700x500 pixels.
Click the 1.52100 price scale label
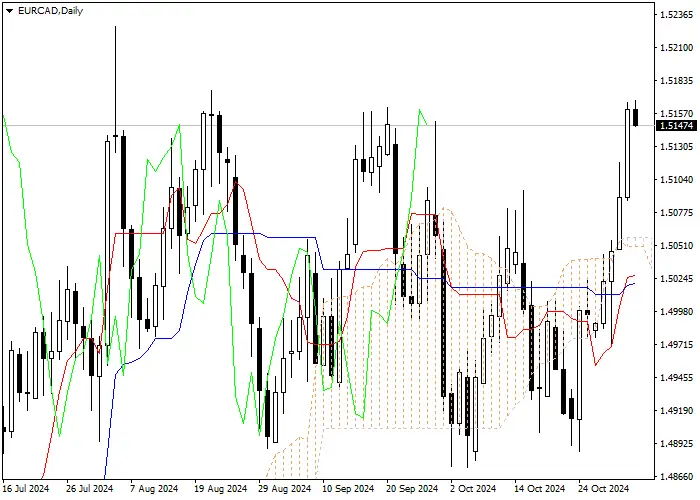(676, 48)
